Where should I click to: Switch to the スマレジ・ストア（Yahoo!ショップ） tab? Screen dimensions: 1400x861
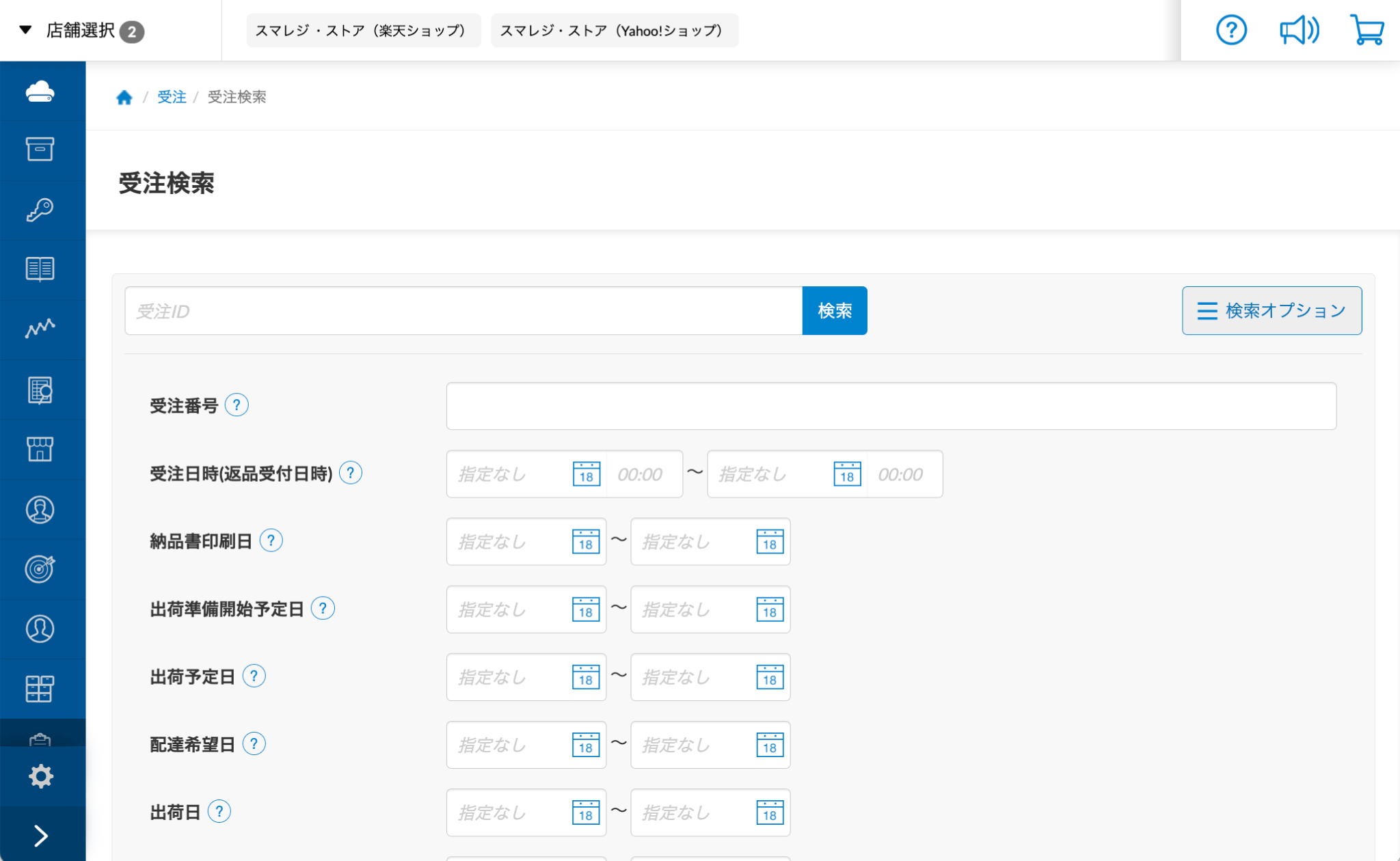[x=613, y=30]
